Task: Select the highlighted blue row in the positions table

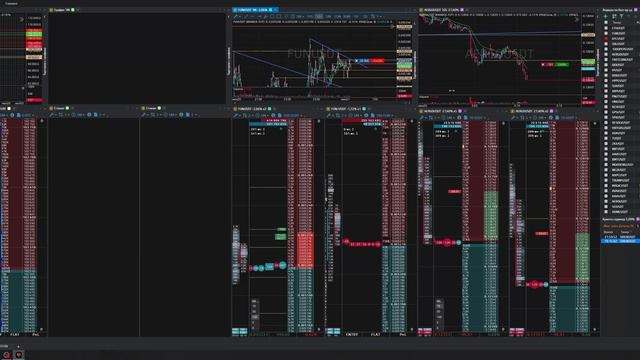Action: pyautogui.click(x=620, y=241)
